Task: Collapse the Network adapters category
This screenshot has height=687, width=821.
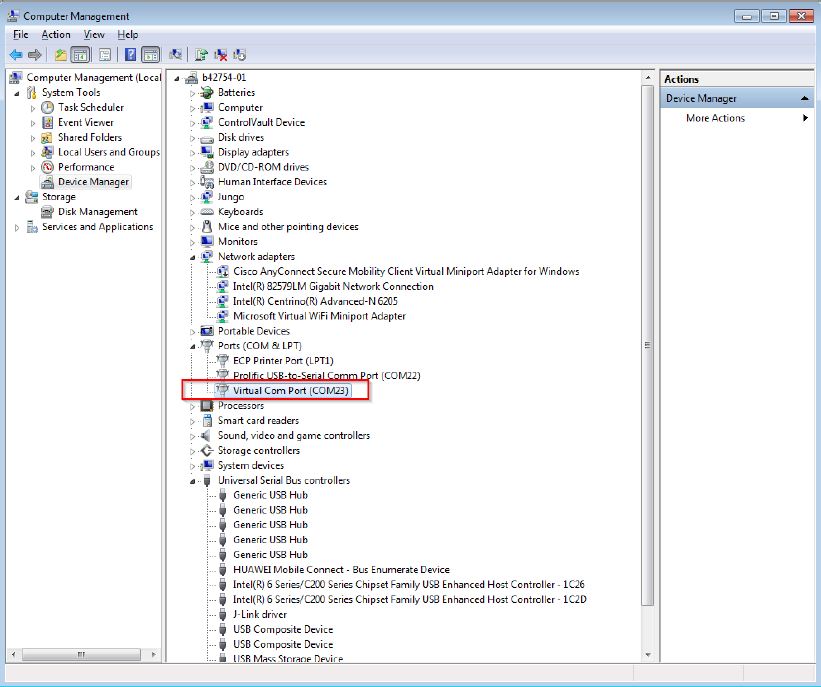Action: point(193,257)
